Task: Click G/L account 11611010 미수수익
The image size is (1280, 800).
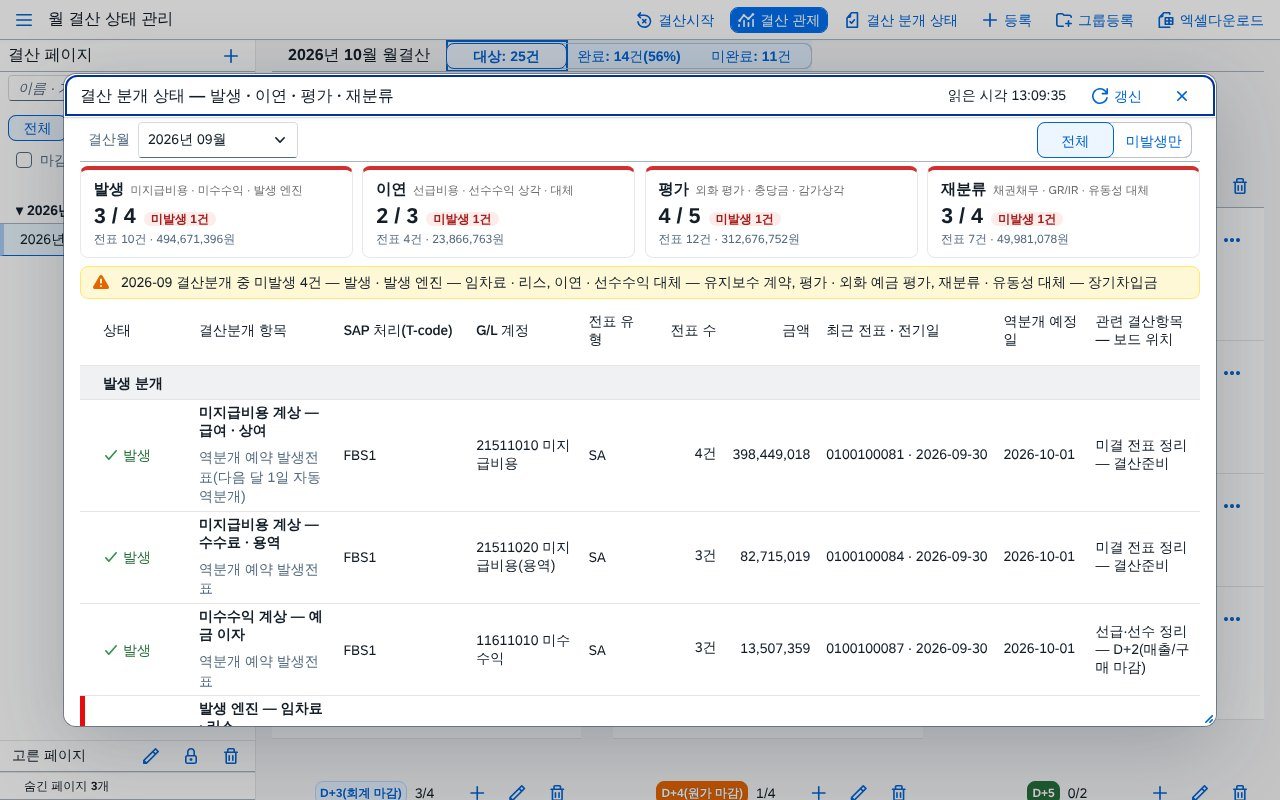Action: click(x=523, y=649)
